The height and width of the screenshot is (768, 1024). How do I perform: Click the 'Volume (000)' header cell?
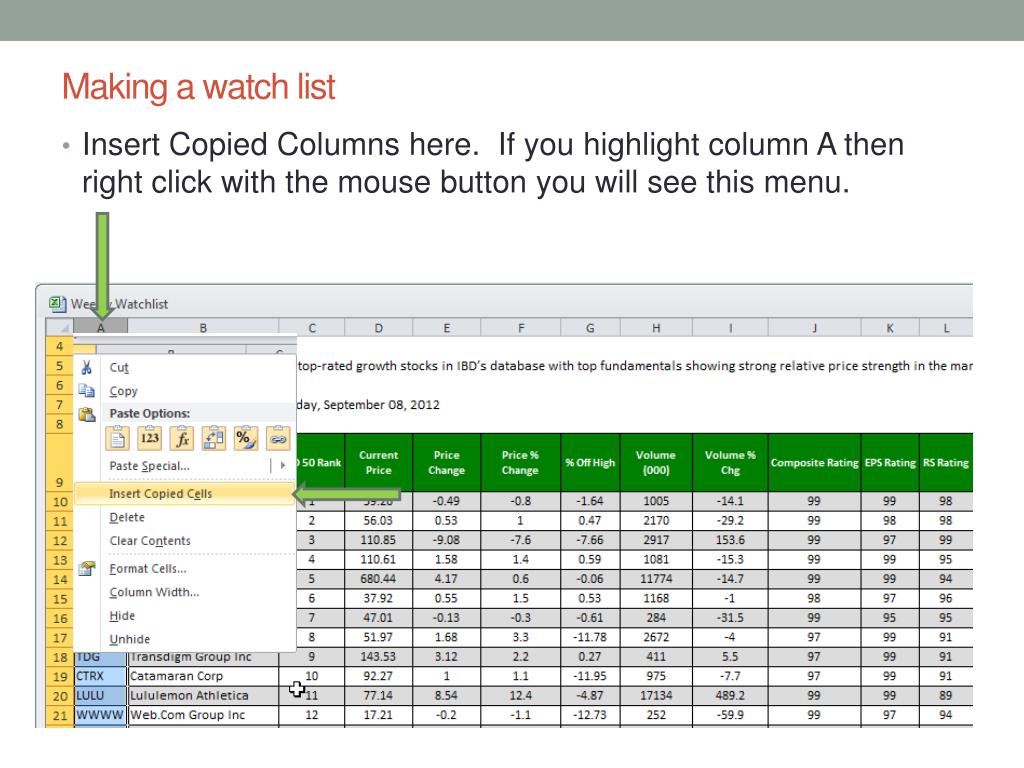(656, 462)
